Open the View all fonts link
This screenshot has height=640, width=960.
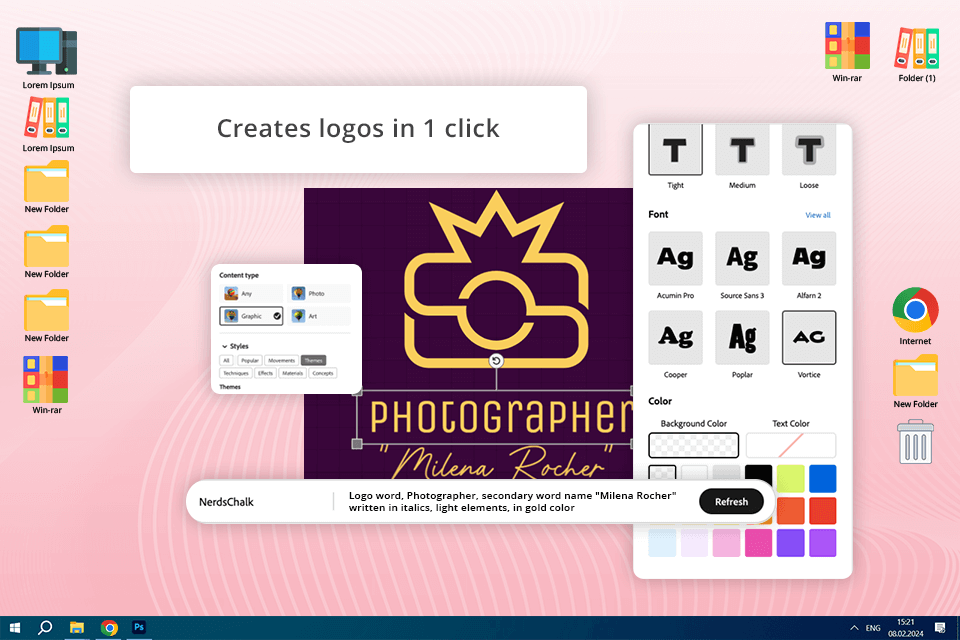[817, 215]
